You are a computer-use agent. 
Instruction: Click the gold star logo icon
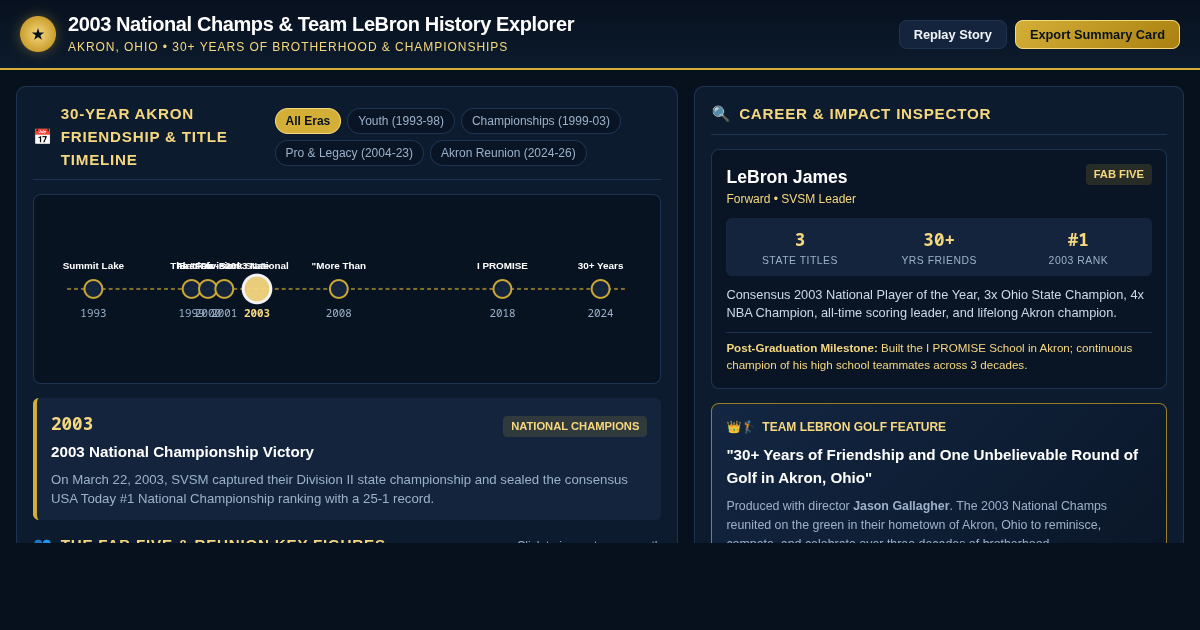tap(38, 34)
